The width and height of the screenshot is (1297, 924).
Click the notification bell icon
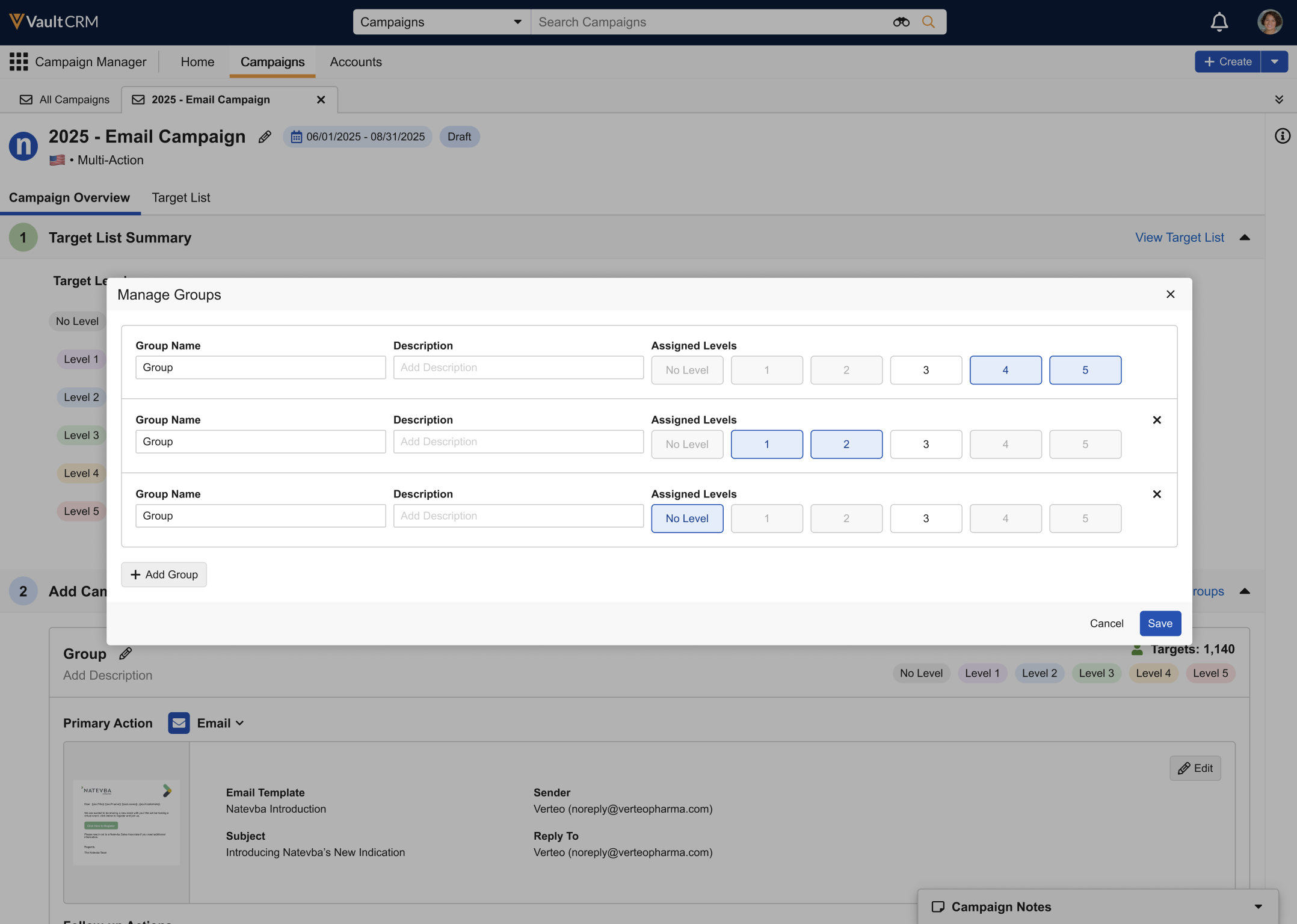(x=1219, y=22)
